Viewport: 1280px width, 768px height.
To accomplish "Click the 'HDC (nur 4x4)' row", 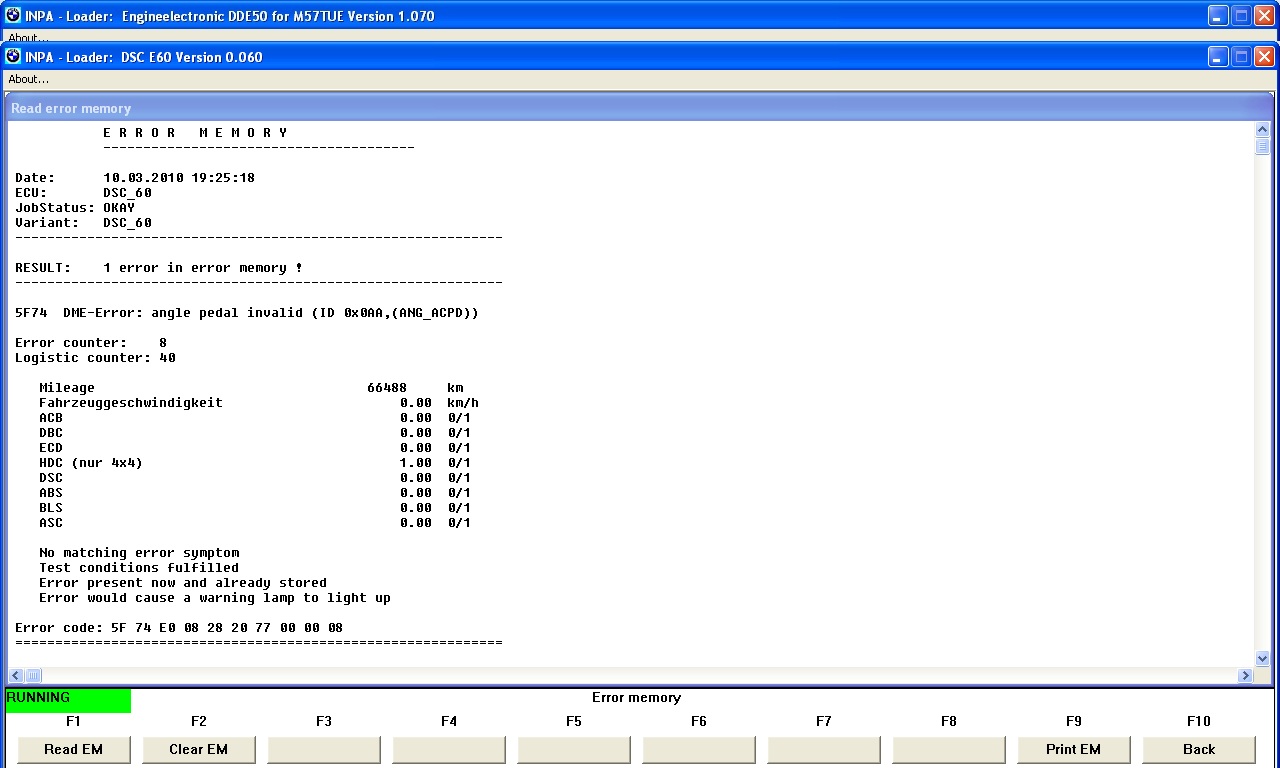I will 255,463.
